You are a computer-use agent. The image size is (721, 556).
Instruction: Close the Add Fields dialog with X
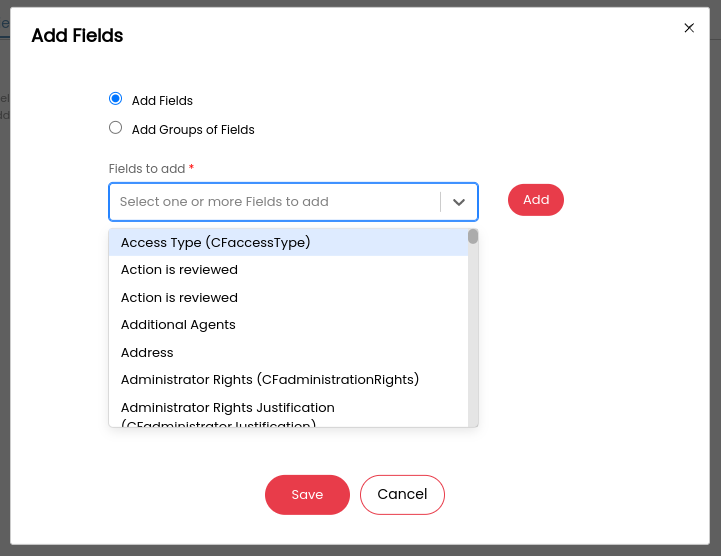click(x=689, y=28)
